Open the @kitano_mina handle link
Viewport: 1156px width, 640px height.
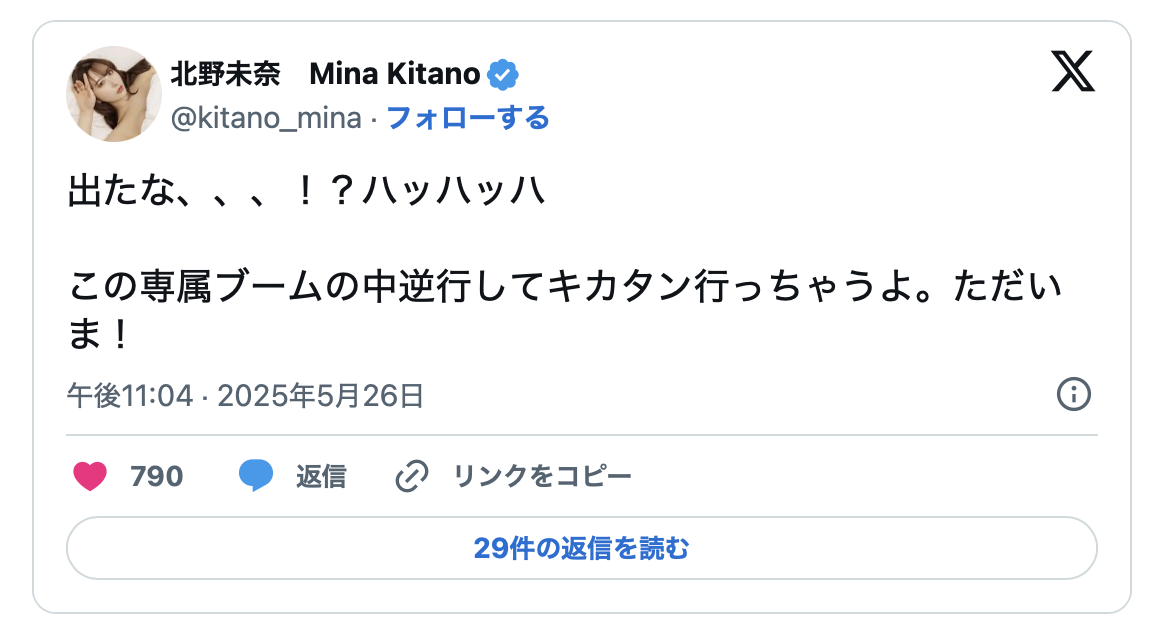(x=266, y=118)
